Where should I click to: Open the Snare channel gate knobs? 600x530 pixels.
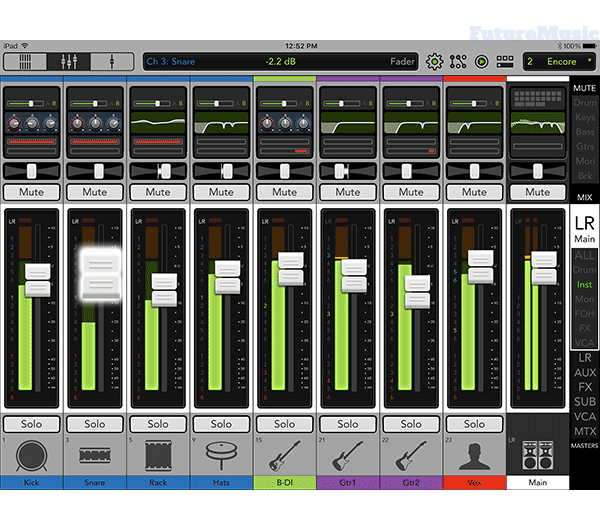[x=95, y=123]
